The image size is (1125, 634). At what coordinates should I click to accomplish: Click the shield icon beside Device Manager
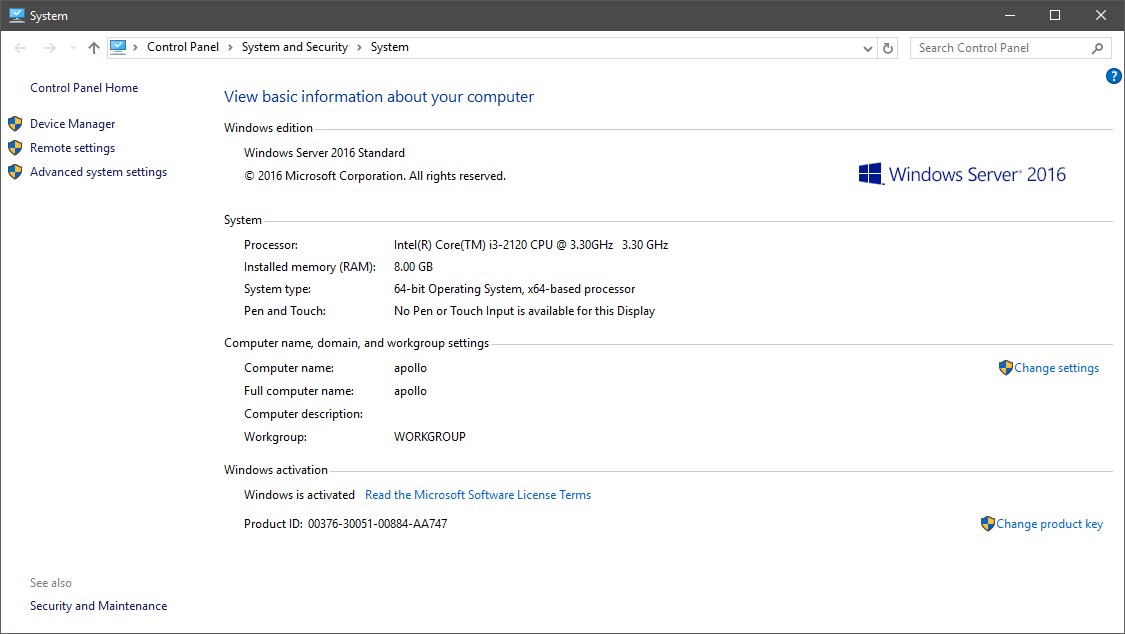(x=15, y=123)
